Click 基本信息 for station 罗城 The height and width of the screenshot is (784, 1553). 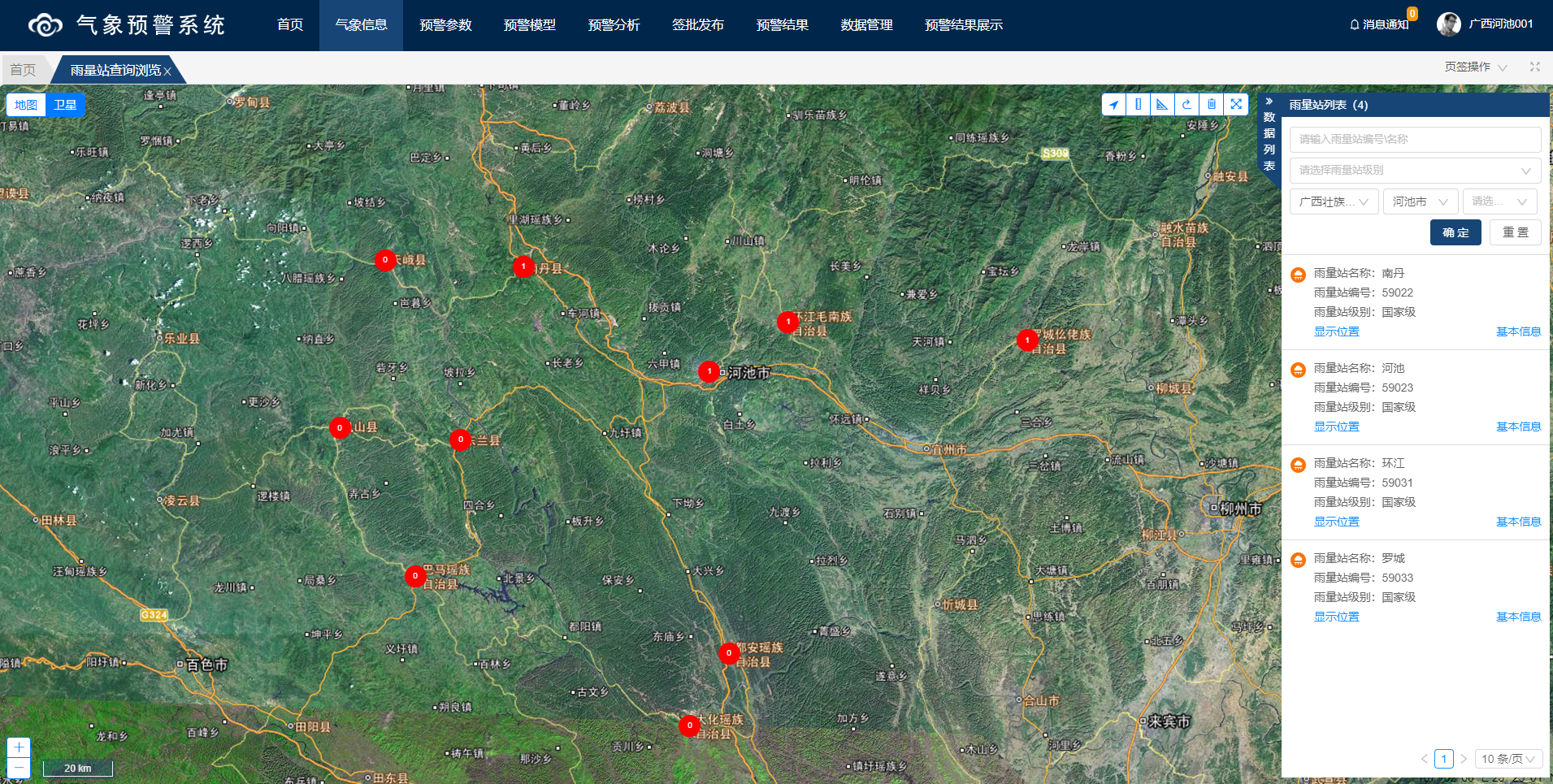point(1518,617)
